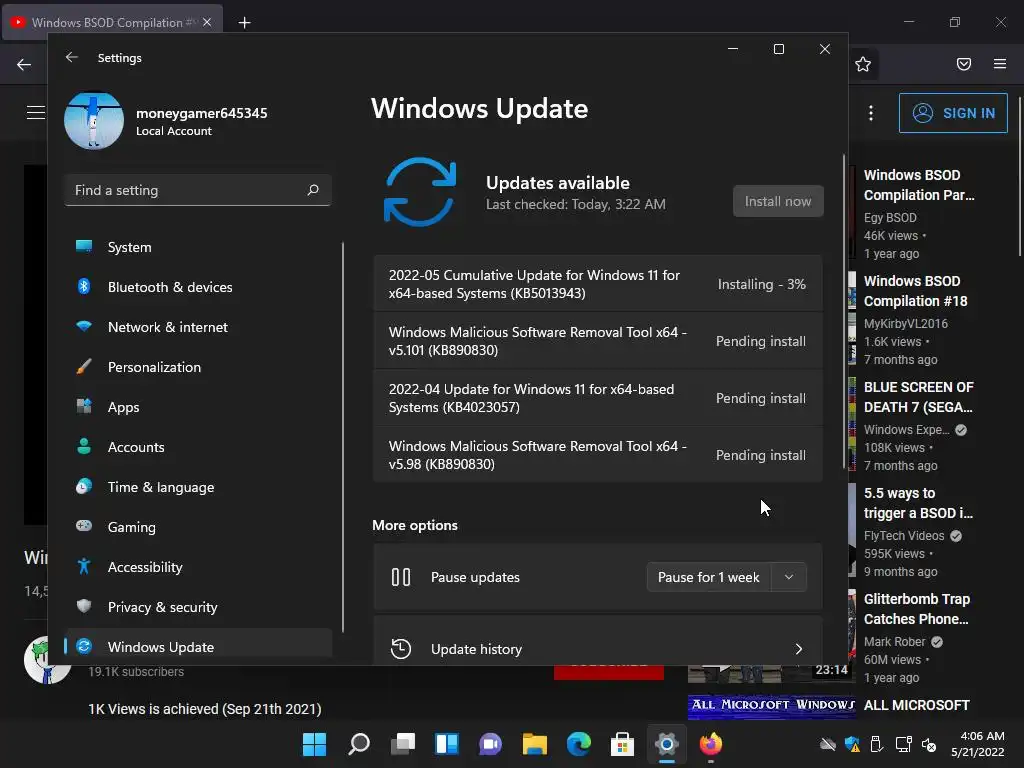Open Windows BSOD Compilation Par... video
This screenshot has width=1024, height=768.
[x=919, y=185]
